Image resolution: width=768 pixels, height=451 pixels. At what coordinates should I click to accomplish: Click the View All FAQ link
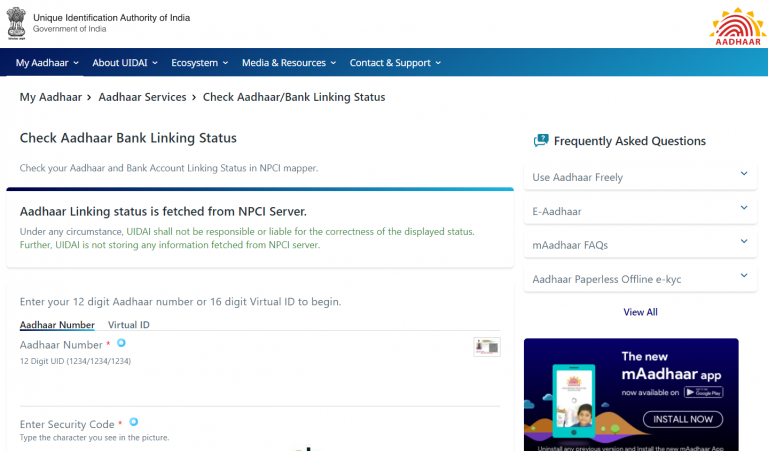(x=640, y=312)
